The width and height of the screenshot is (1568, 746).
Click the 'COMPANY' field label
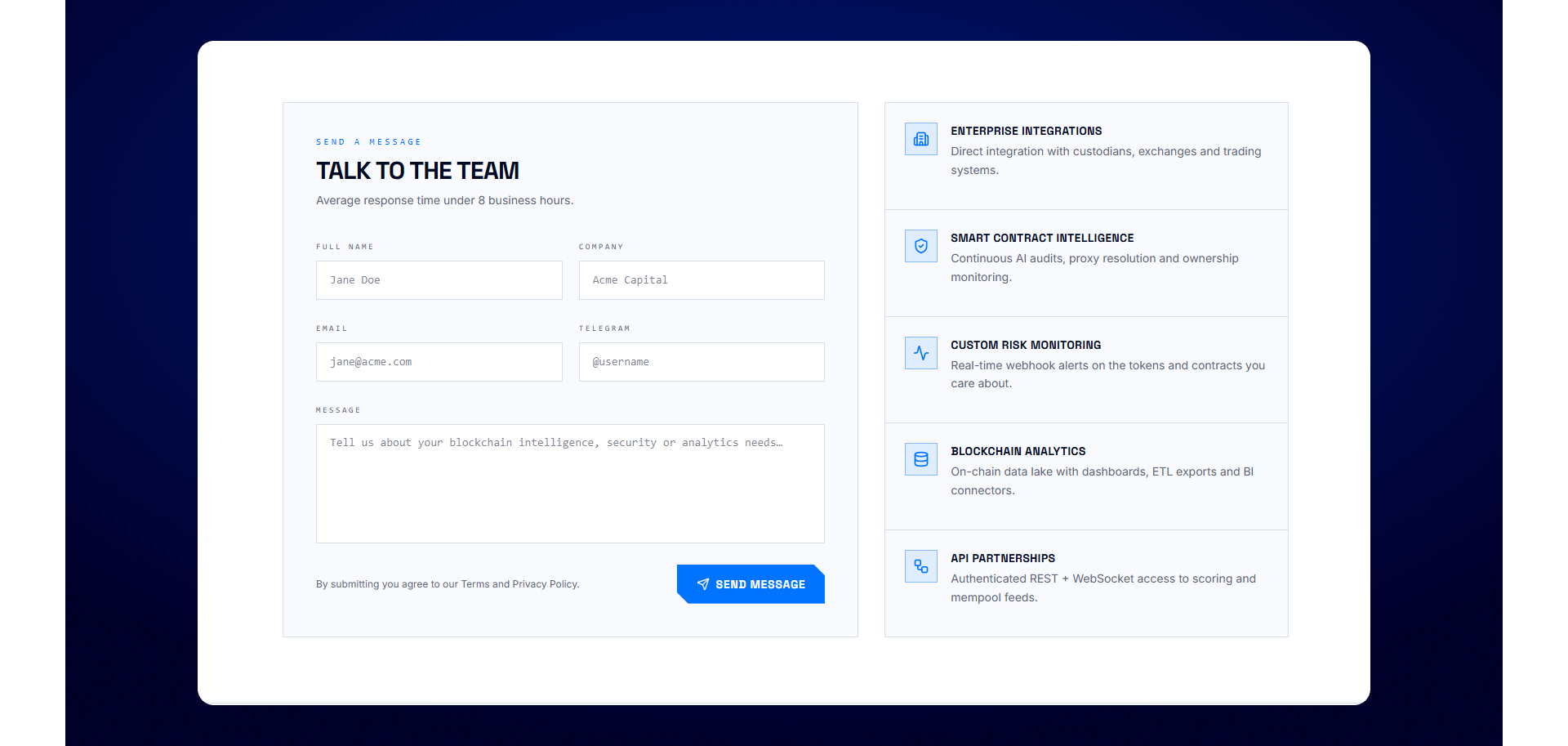click(x=601, y=247)
